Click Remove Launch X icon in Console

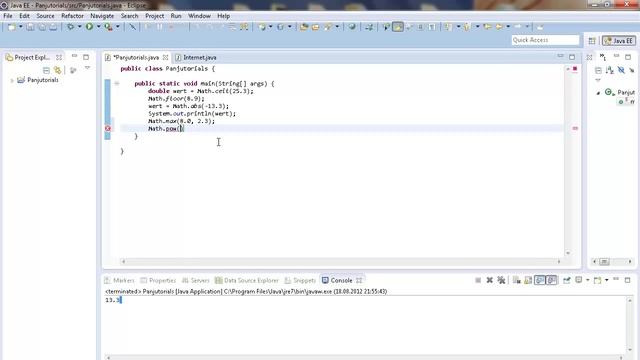tap(489, 280)
